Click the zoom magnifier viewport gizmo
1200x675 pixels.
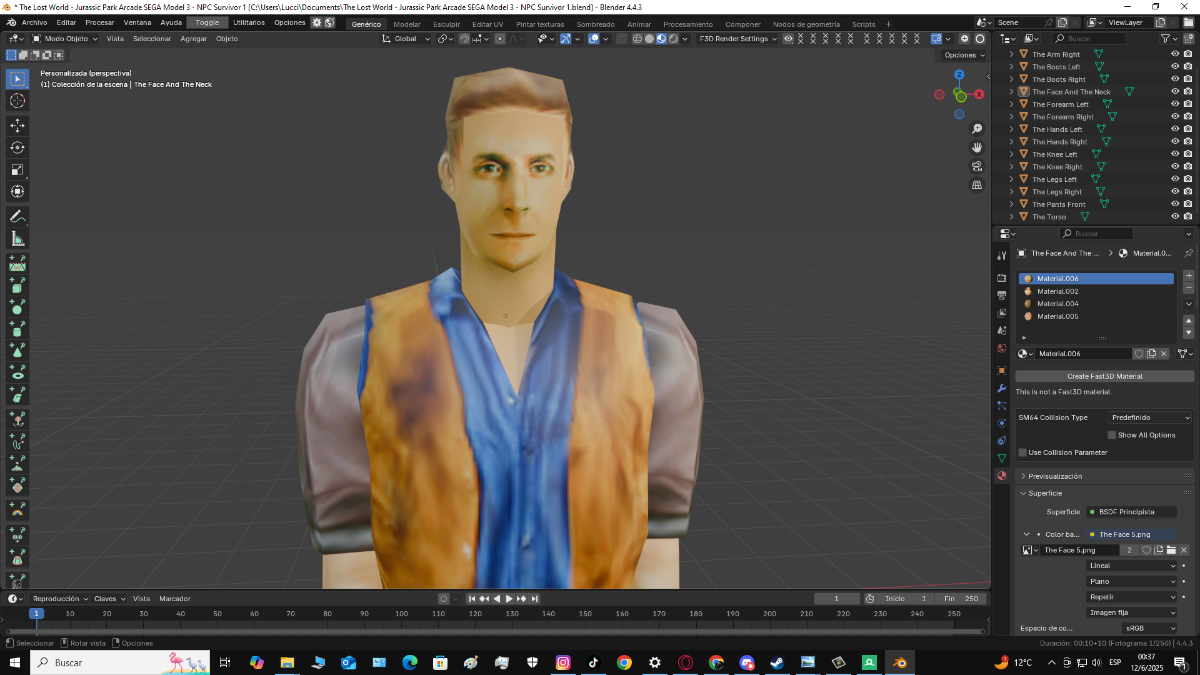[x=977, y=129]
